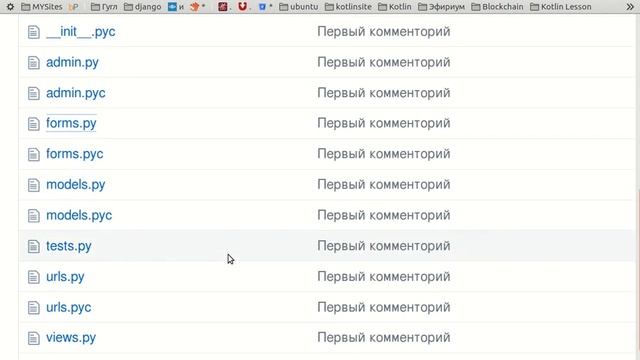640x360 pixels.
Task: Open the urls.pyc file link
Action: [69, 307]
